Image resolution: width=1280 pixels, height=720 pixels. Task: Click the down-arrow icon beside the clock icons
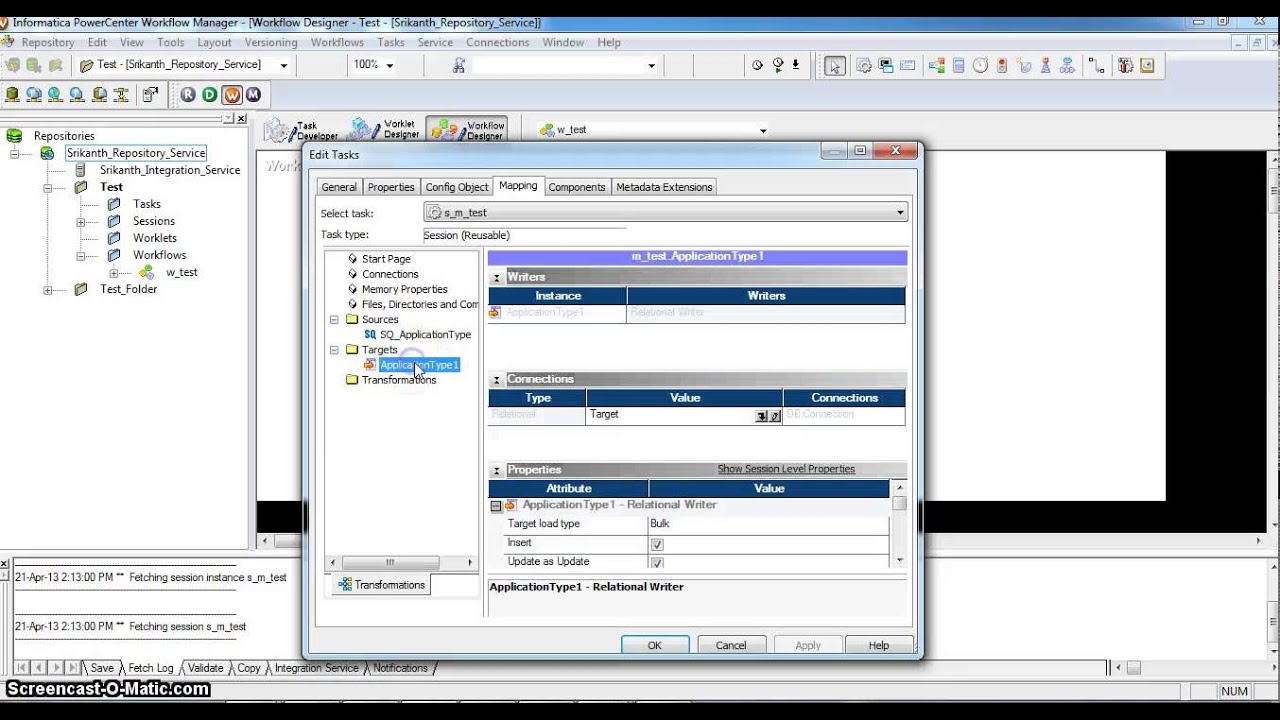tap(796, 65)
